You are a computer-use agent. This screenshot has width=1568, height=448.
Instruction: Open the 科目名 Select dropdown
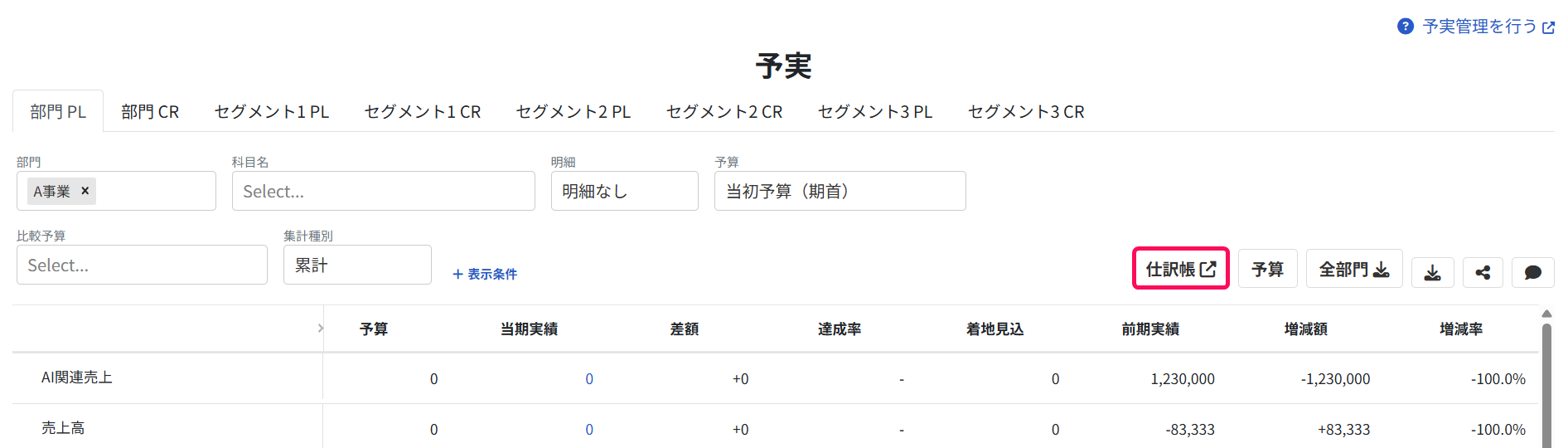(x=383, y=191)
